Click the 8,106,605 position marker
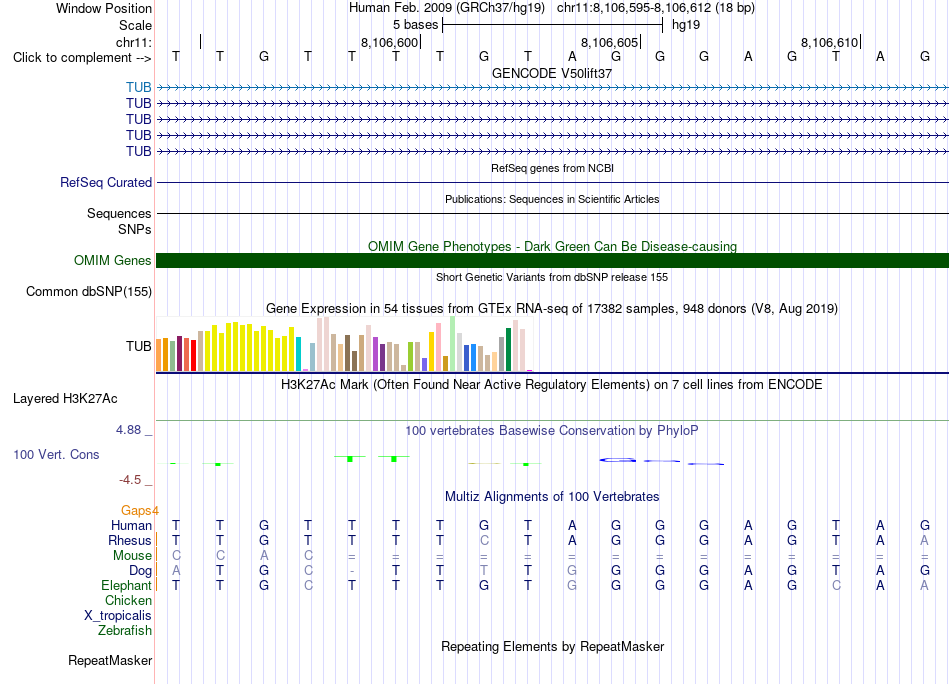Image resolution: width=950 pixels, height=684 pixels. click(x=610, y=42)
